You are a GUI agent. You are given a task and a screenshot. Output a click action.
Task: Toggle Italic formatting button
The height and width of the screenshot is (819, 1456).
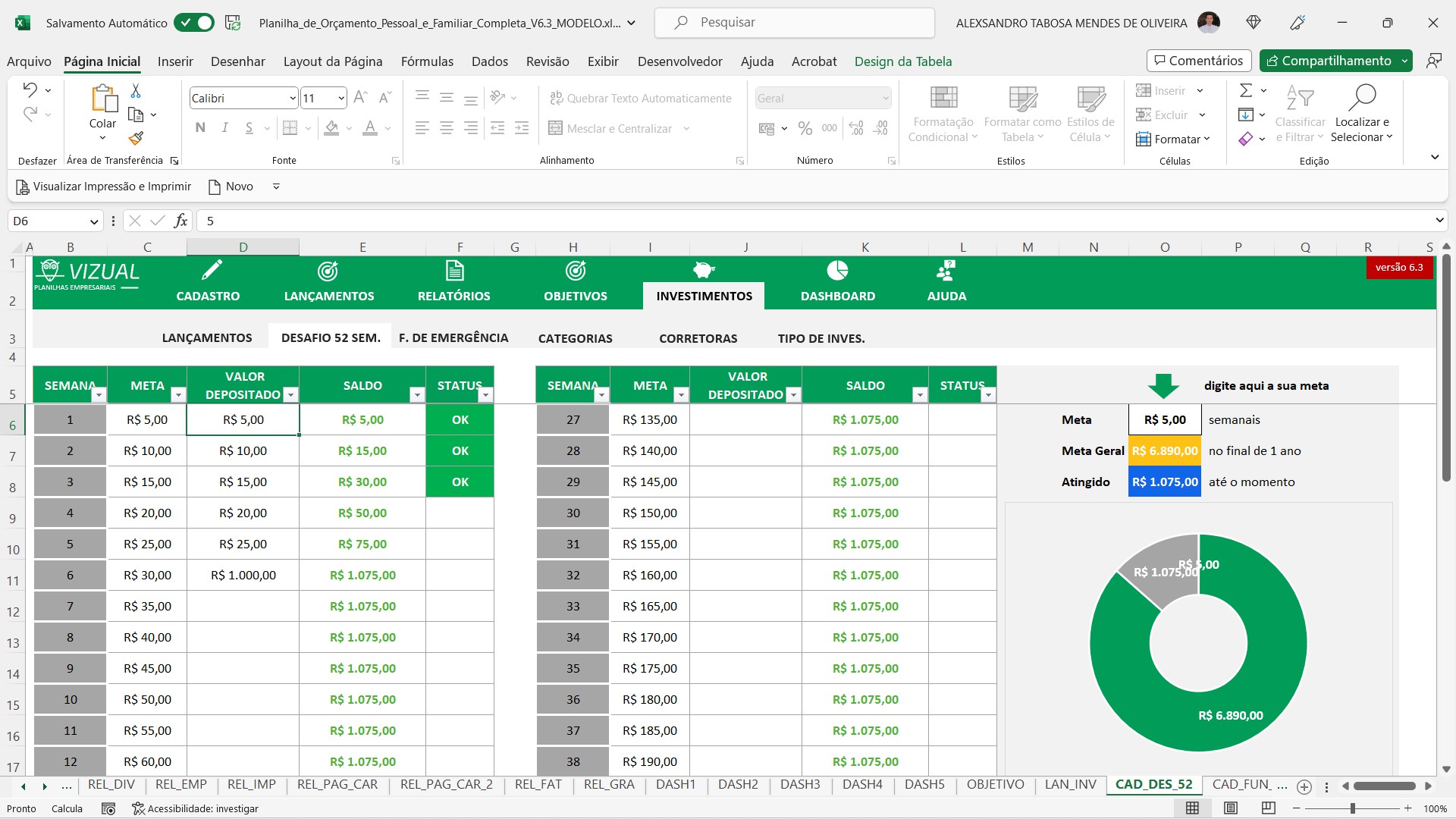[224, 128]
